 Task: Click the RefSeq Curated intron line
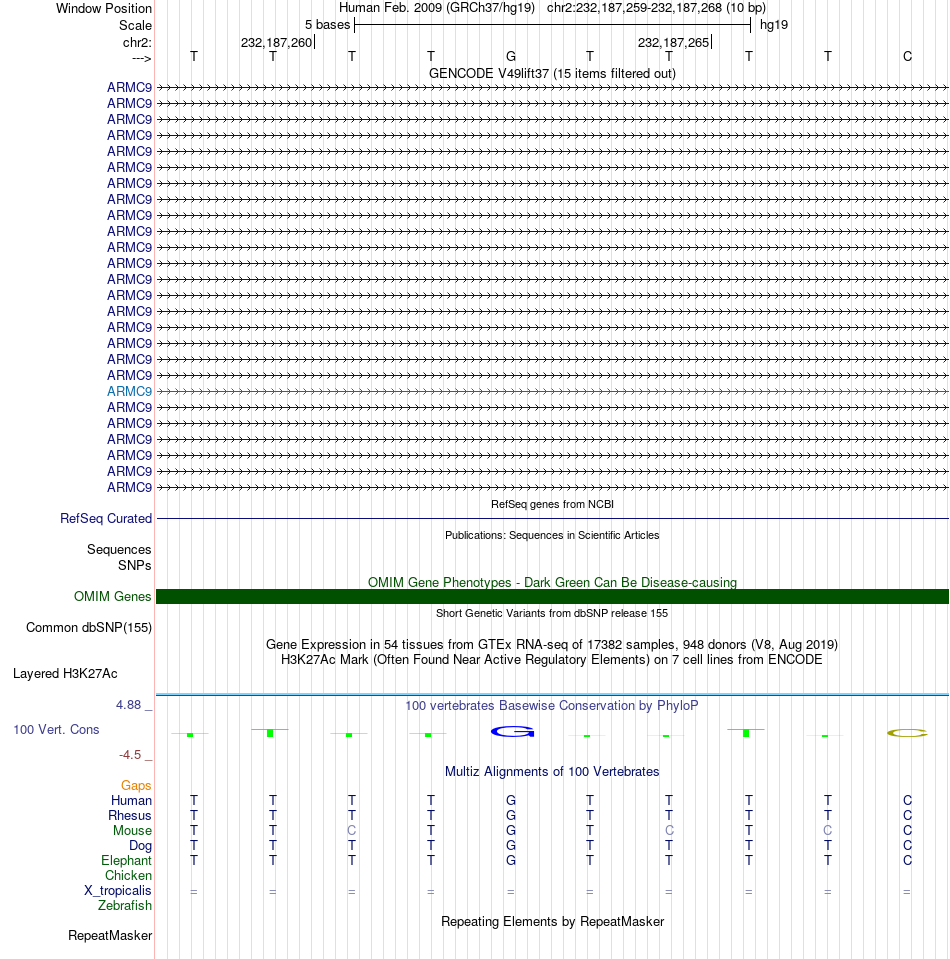pyautogui.click(x=552, y=519)
